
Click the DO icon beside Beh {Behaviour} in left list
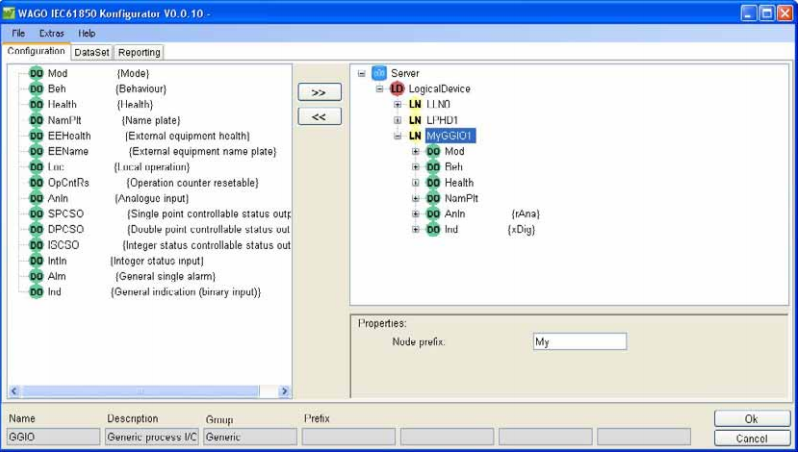tap(36, 89)
